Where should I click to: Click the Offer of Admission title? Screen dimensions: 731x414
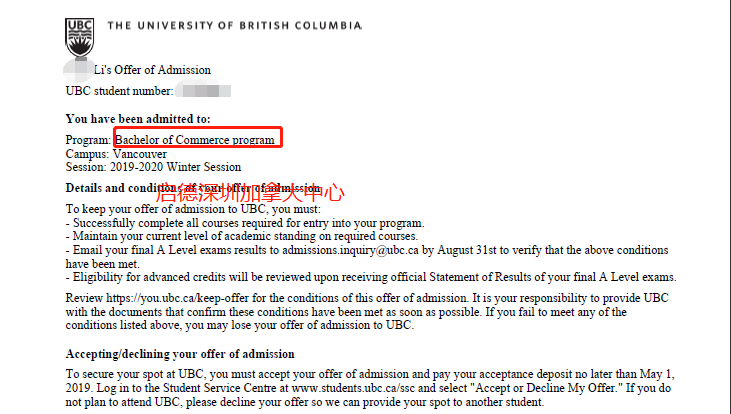point(152,70)
